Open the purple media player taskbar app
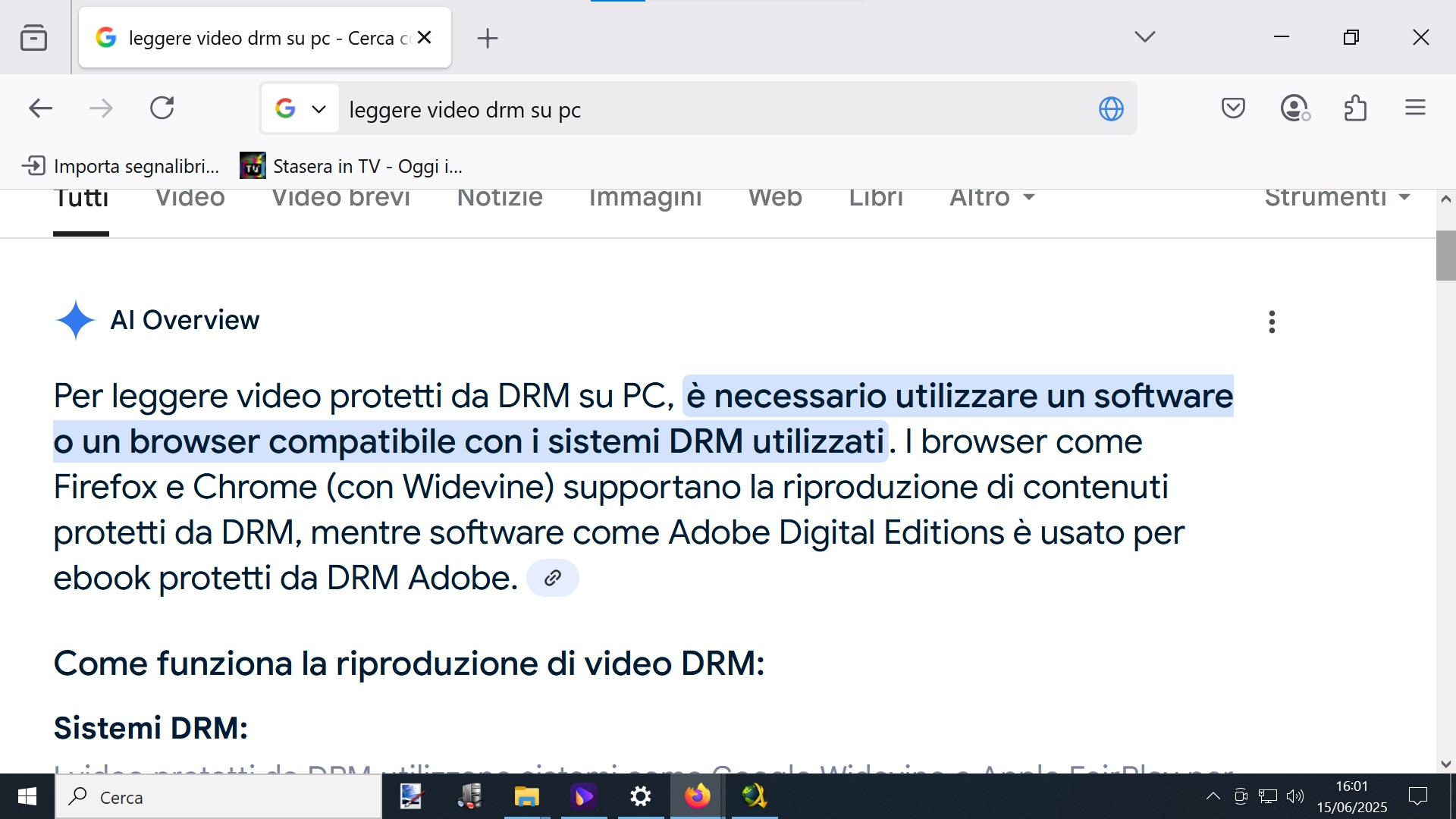This screenshot has height=819, width=1456. (x=584, y=796)
